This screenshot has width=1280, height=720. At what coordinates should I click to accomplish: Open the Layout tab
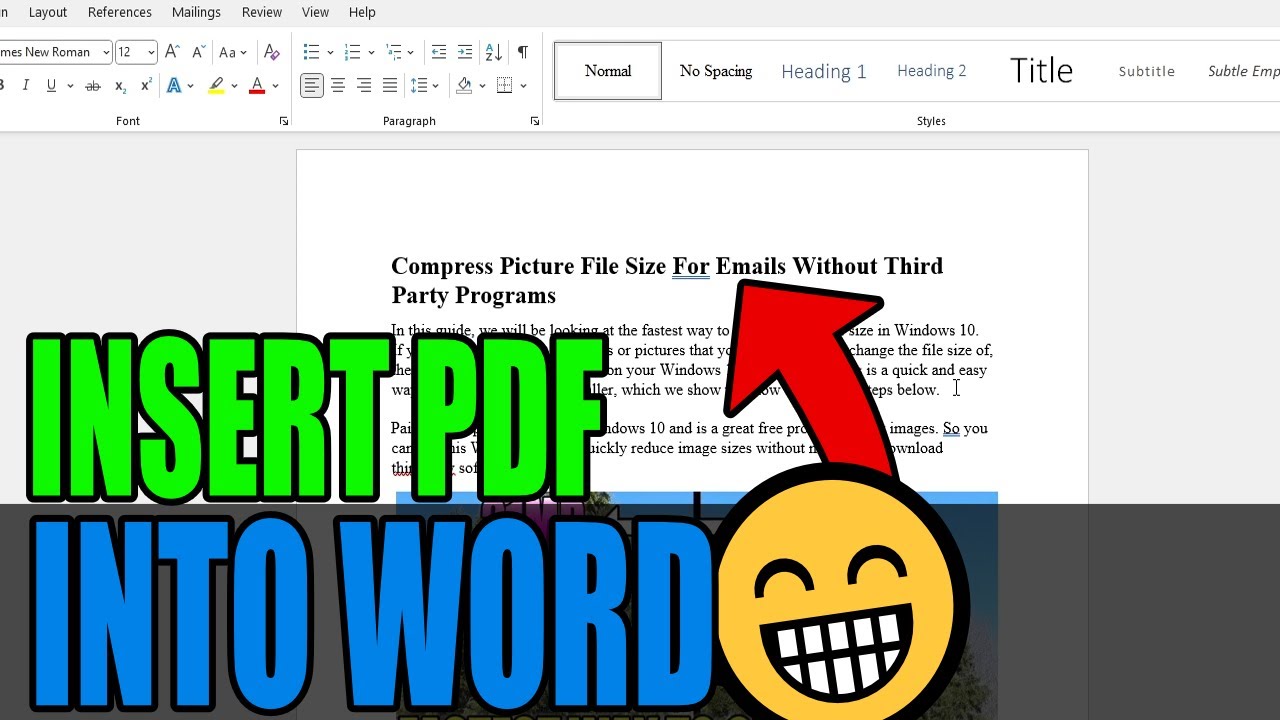click(48, 12)
